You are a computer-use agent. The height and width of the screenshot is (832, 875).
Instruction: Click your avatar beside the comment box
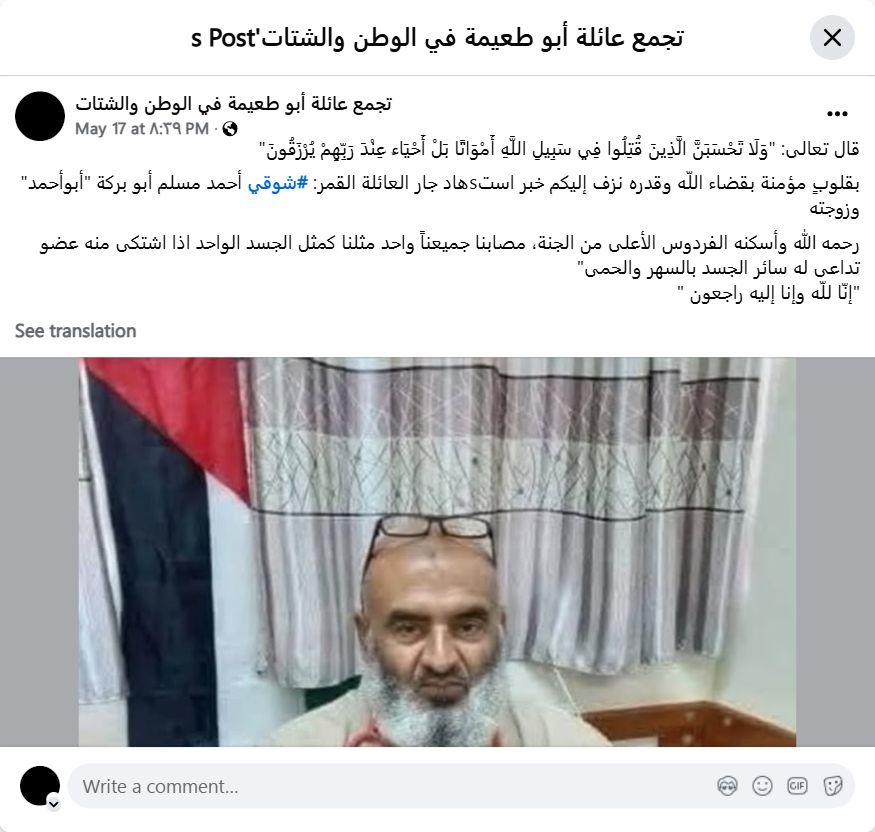[40, 786]
